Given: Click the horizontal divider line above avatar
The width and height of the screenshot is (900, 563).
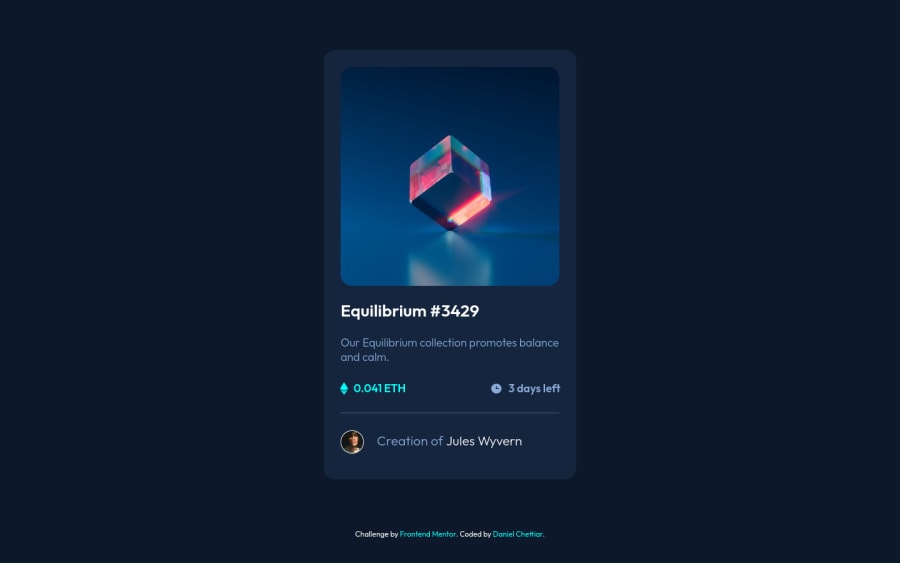Looking at the screenshot, I should tap(450, 413).
